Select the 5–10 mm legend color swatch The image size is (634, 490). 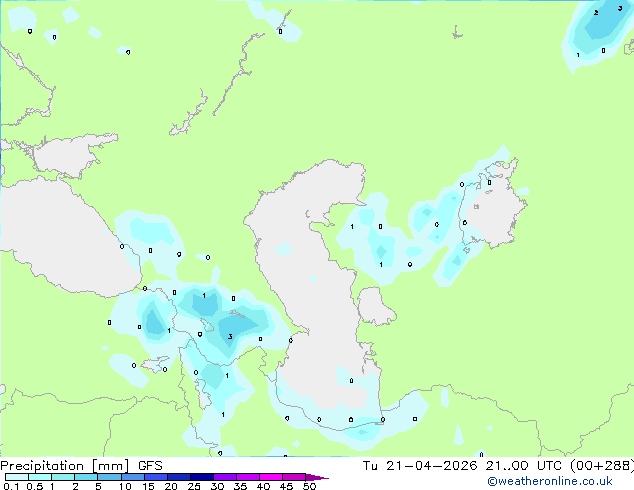pos(109,477)
